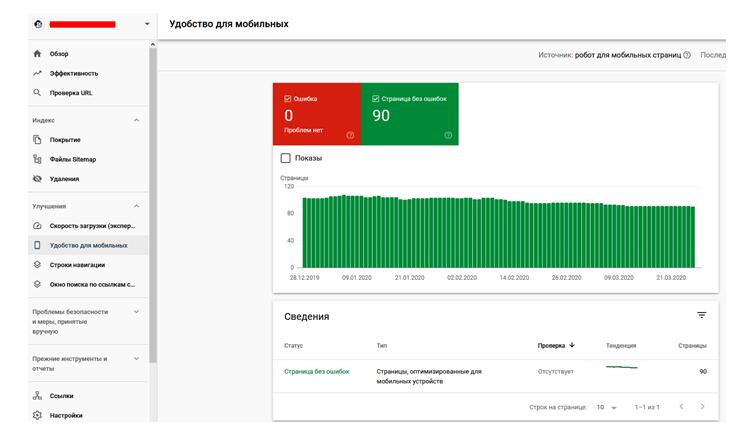Click the Окно поиска по ссылкам icon

(38, 284)
